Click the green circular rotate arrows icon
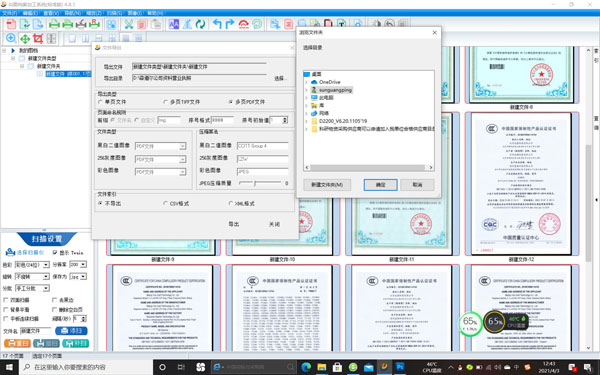Image resolution: width=600 pixels, height=375 pixels. click(200, 24)
